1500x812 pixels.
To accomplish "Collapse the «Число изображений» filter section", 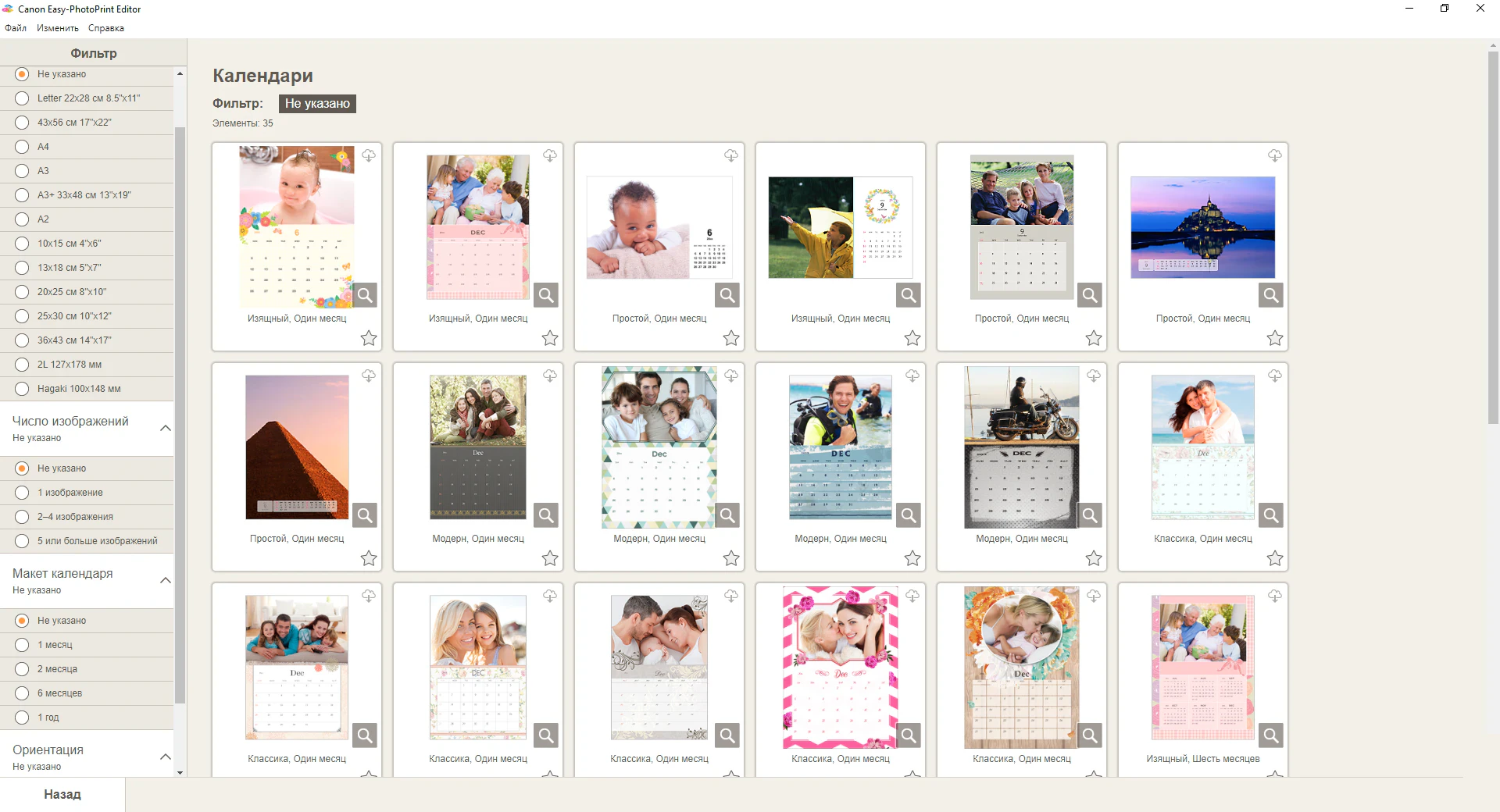I will tap(166, 429).
